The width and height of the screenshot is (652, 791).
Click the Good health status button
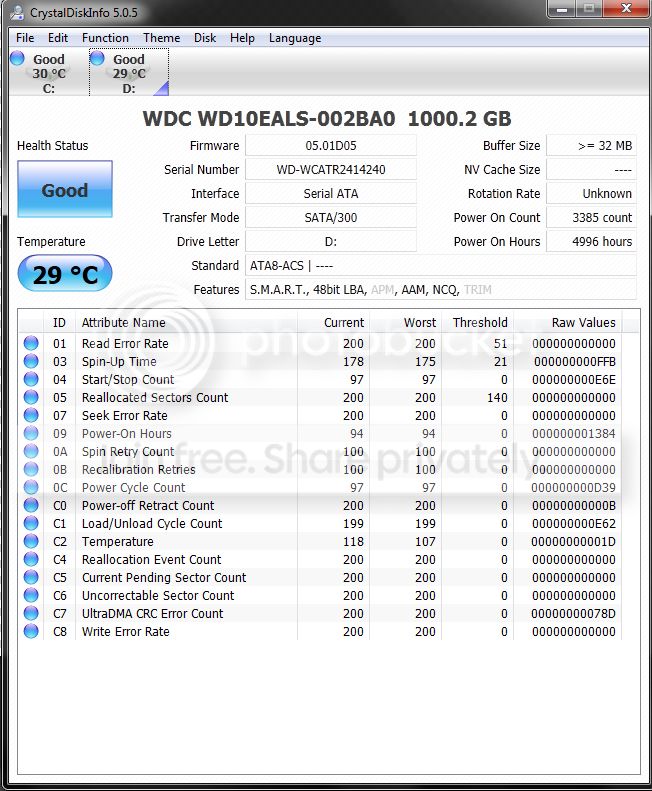coord(65,189)
